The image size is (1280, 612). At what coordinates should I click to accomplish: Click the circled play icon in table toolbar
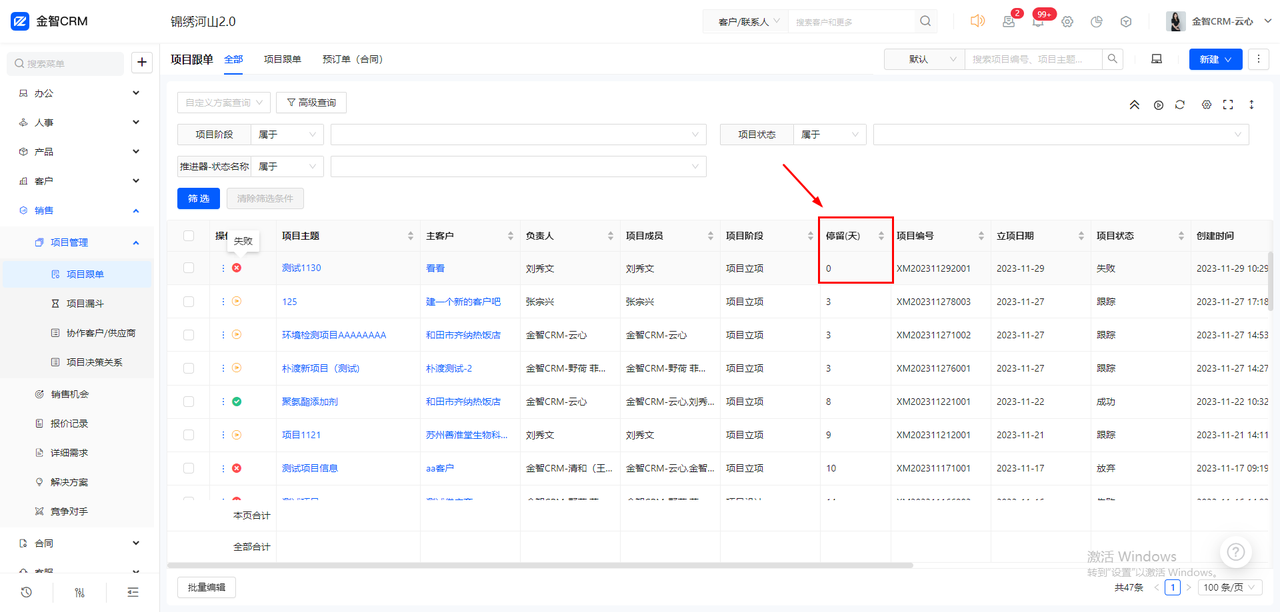1158,104
